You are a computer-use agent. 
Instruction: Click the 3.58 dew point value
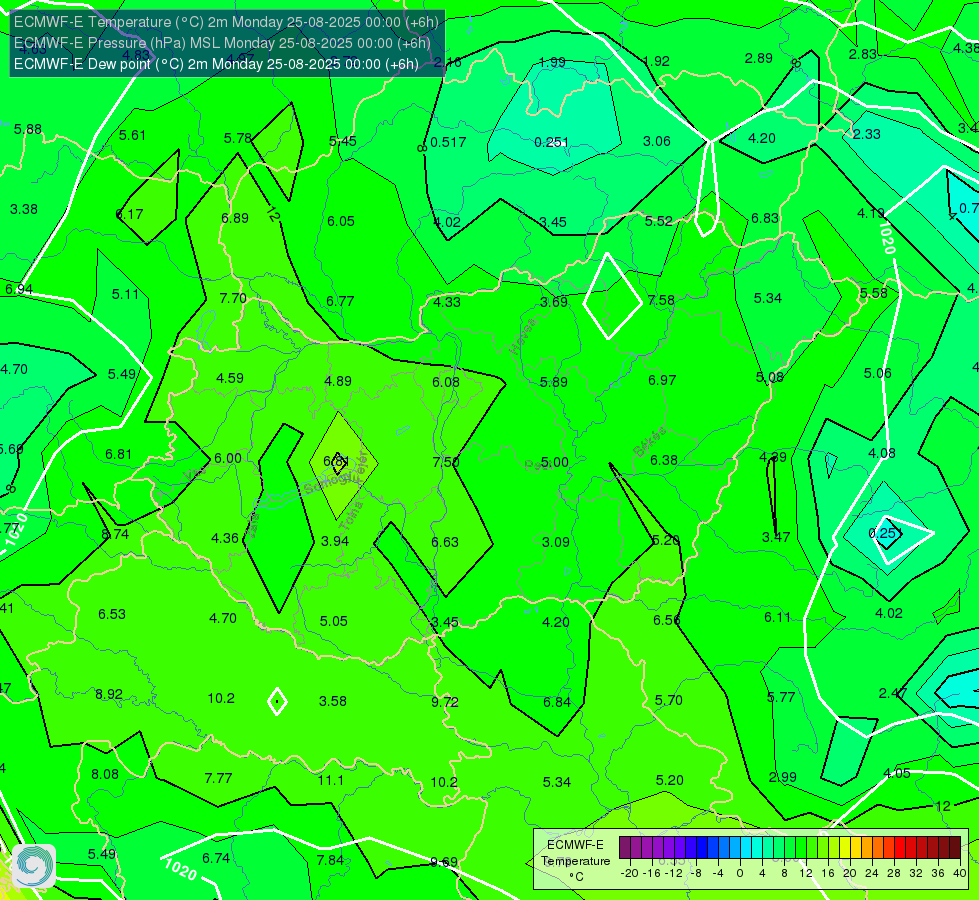tap(333, 701)
